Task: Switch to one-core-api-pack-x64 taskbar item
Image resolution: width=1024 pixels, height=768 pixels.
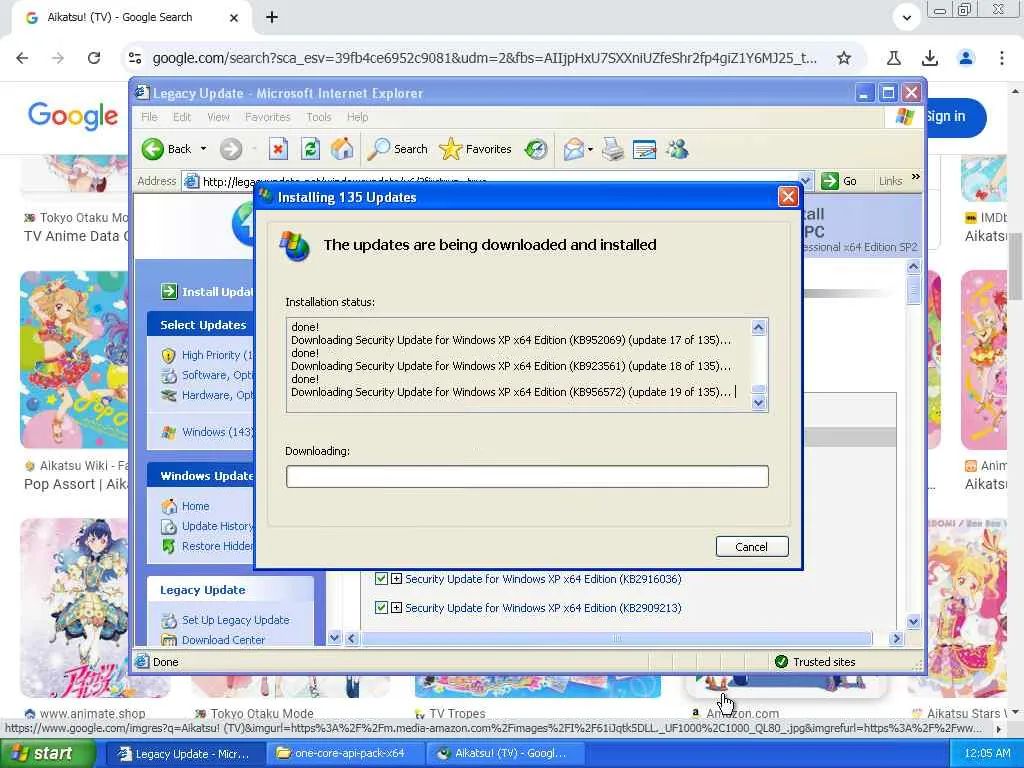Action: (x=345, y=754)
